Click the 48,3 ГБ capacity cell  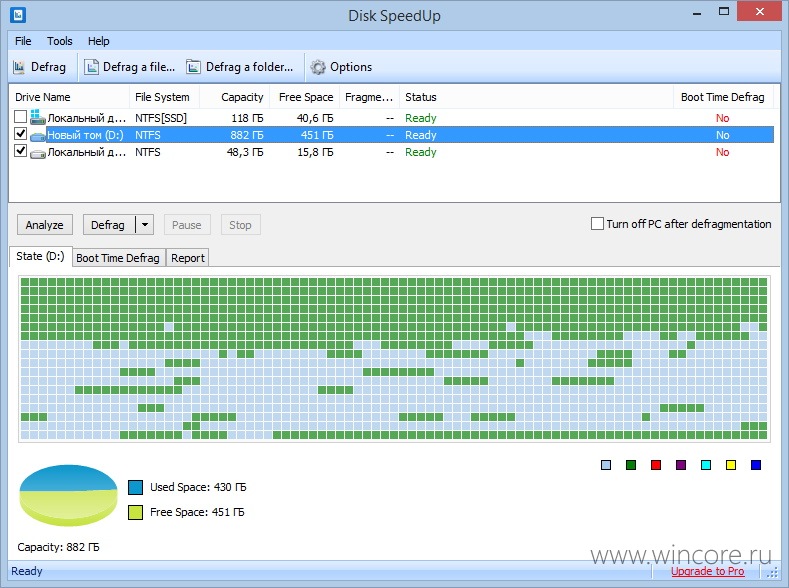(x=245, y=152)
